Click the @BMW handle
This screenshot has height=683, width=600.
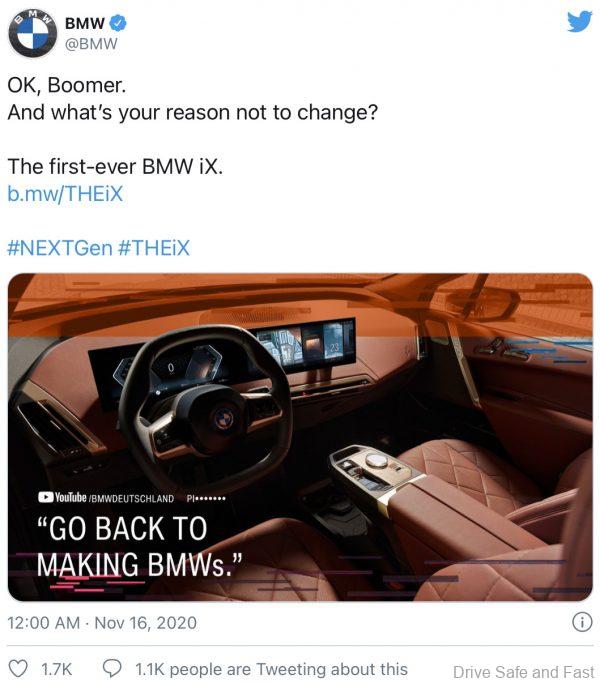91,44
